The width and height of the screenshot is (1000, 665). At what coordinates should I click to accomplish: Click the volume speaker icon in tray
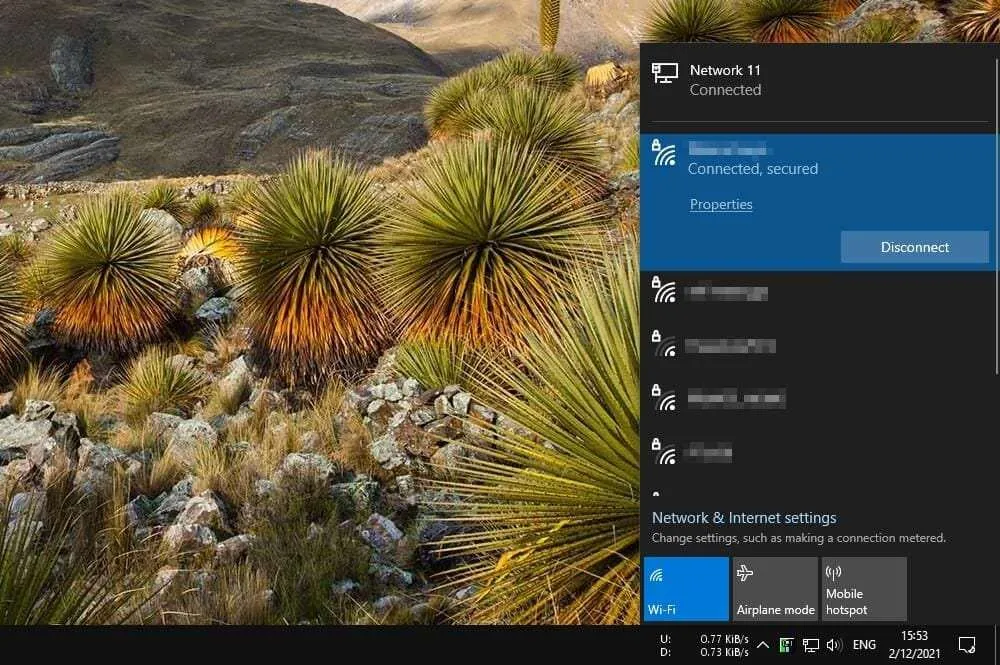pos(834,645)
